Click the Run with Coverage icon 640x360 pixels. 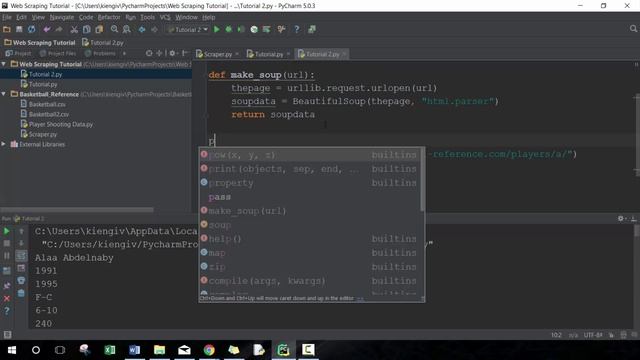tap(241, 29)
